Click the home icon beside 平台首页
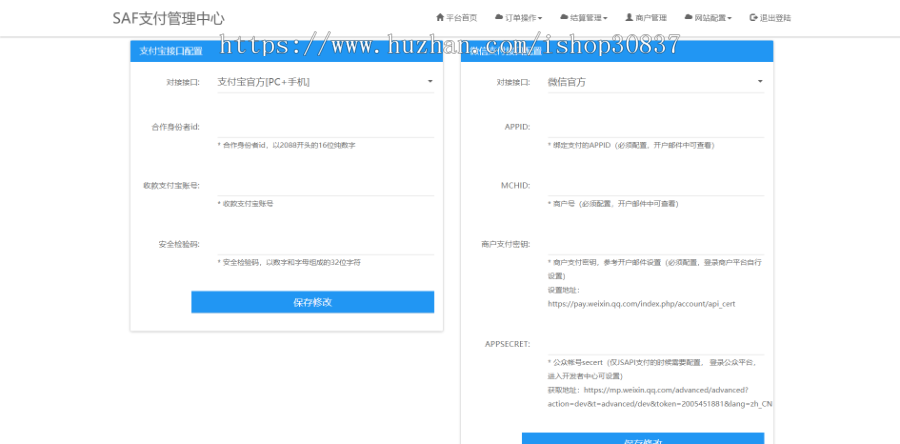Image resolution: width=900 pixels, height=444 pixels. coord(439,18)
